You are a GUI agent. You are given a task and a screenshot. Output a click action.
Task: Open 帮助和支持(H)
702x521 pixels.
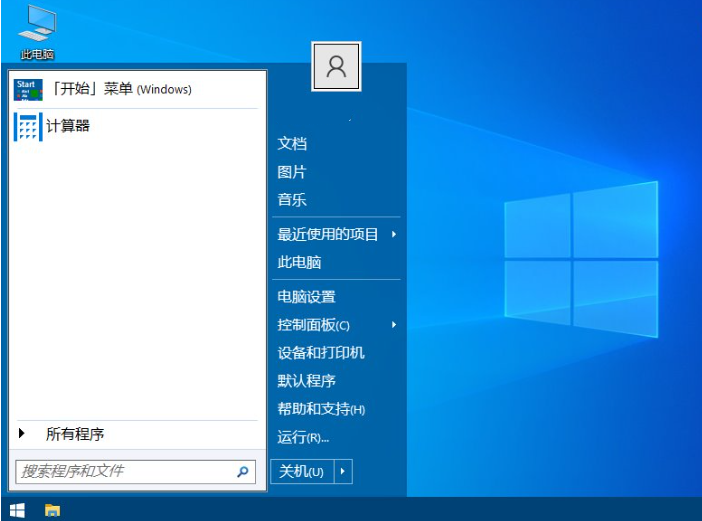click(x=321, y=409)
